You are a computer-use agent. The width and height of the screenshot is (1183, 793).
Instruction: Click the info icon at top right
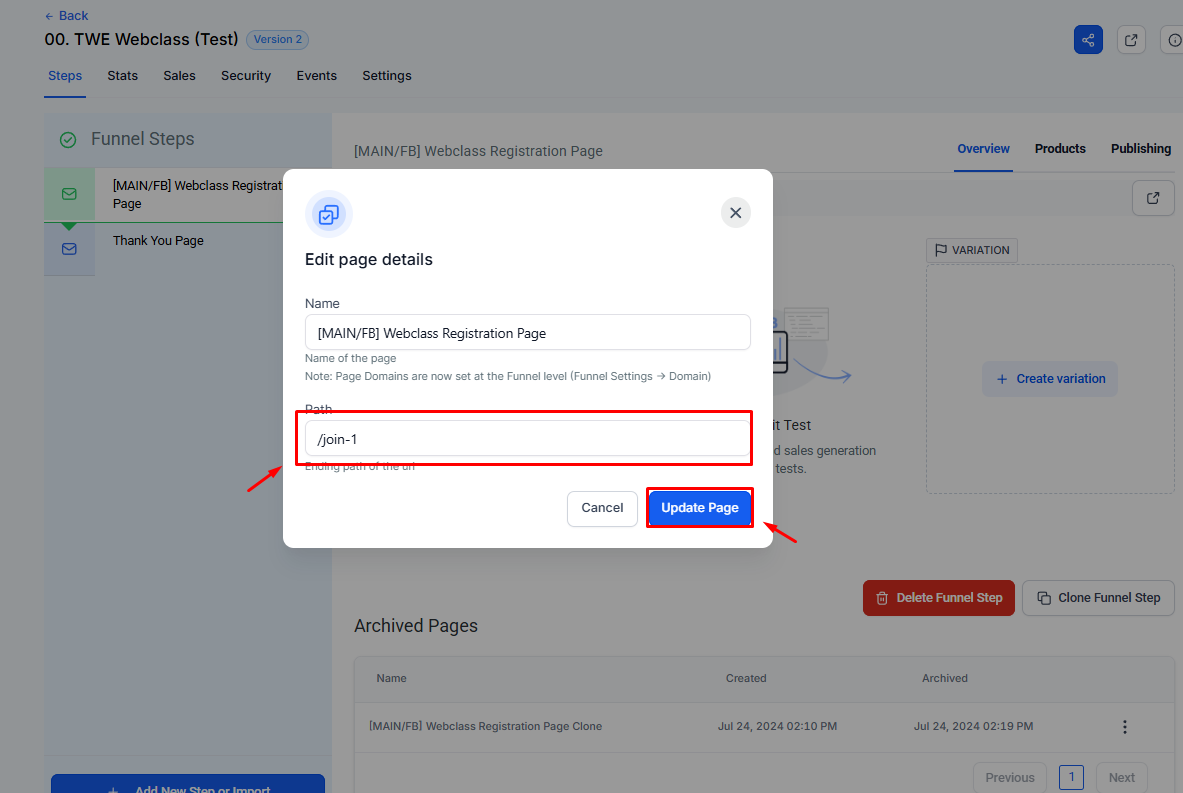1172,40
